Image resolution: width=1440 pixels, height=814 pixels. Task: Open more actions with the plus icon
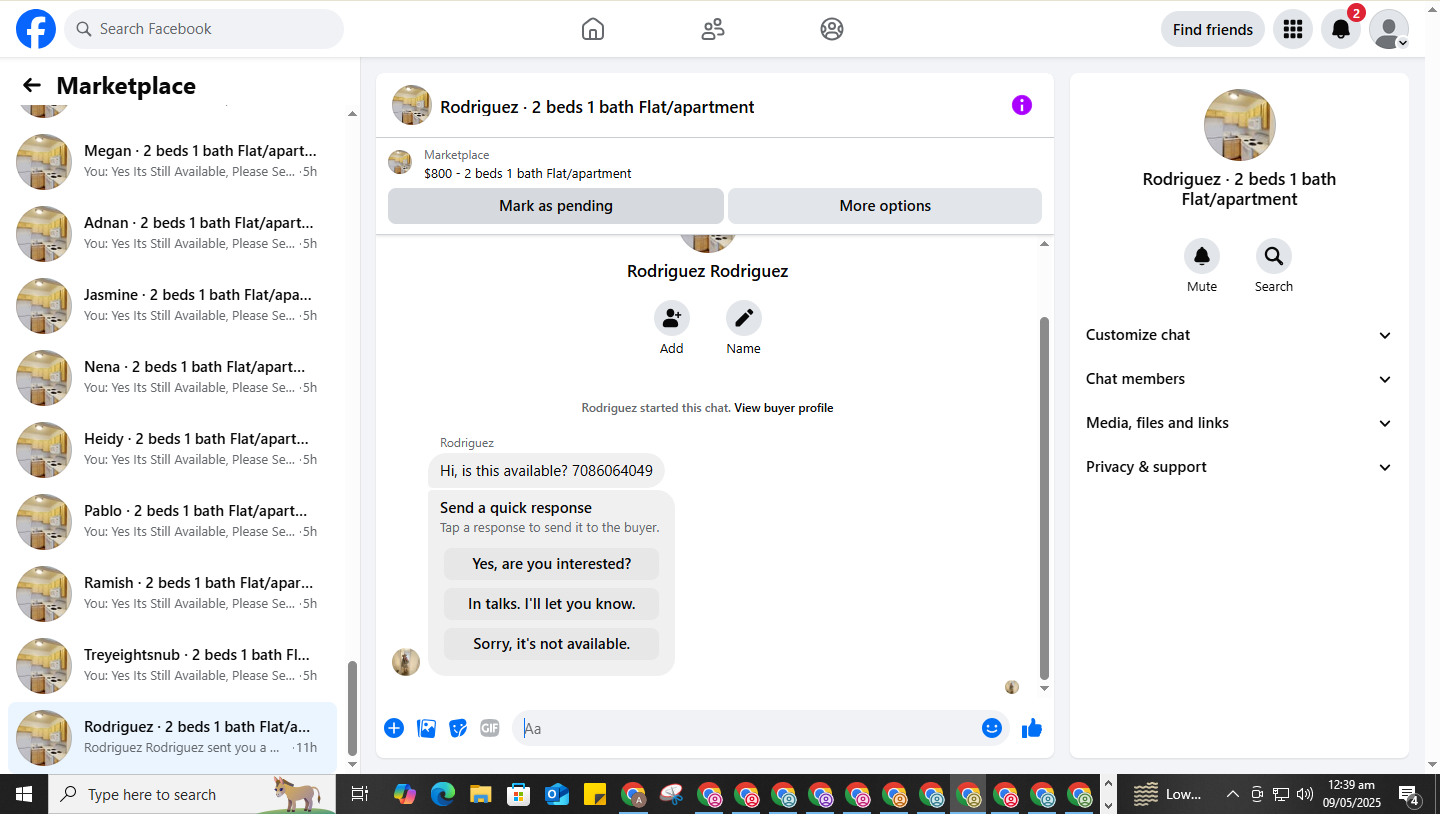pyautogui.click(x=394, y=728)
